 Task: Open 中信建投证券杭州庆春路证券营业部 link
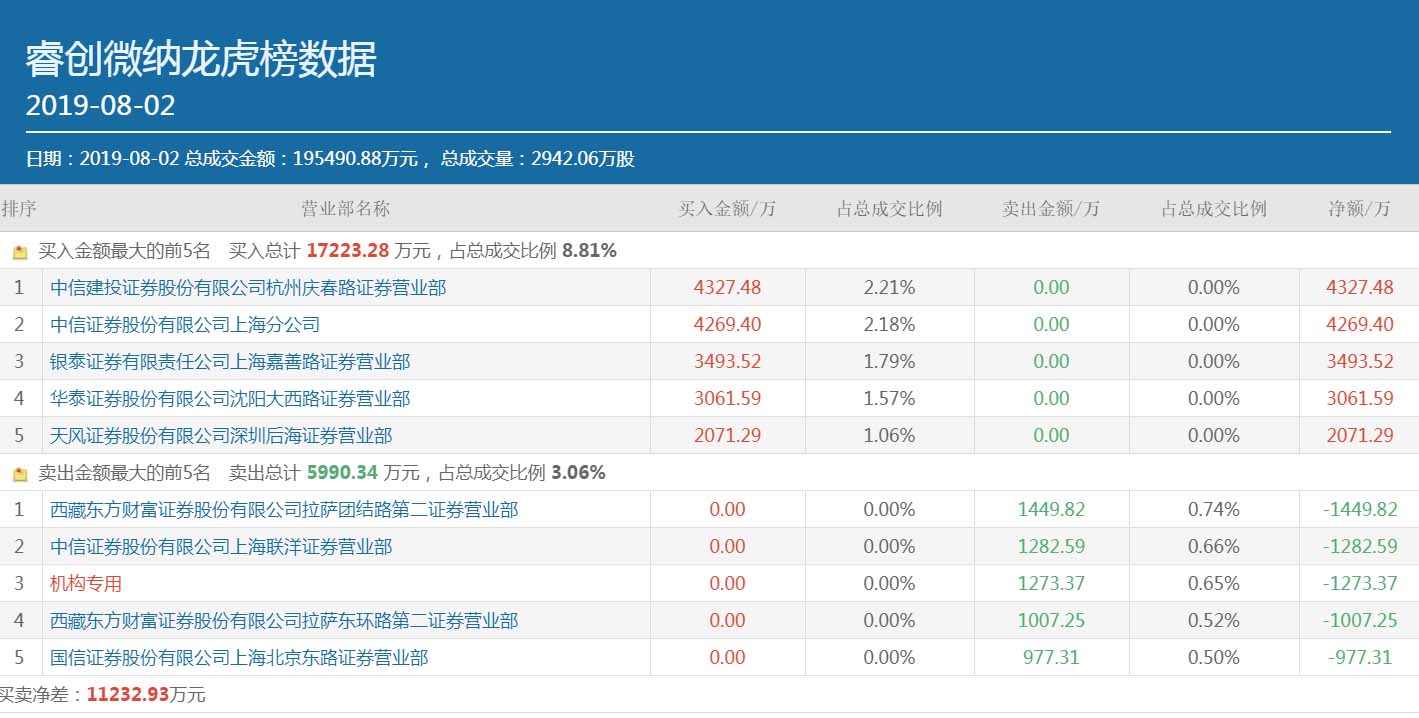pos(248,288)
